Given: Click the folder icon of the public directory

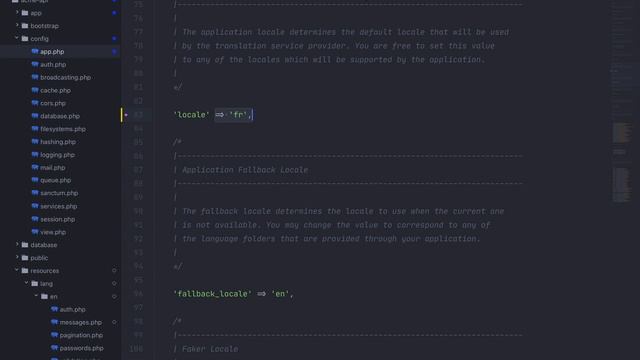Looking at the screenshot, I should pos(25,258).
